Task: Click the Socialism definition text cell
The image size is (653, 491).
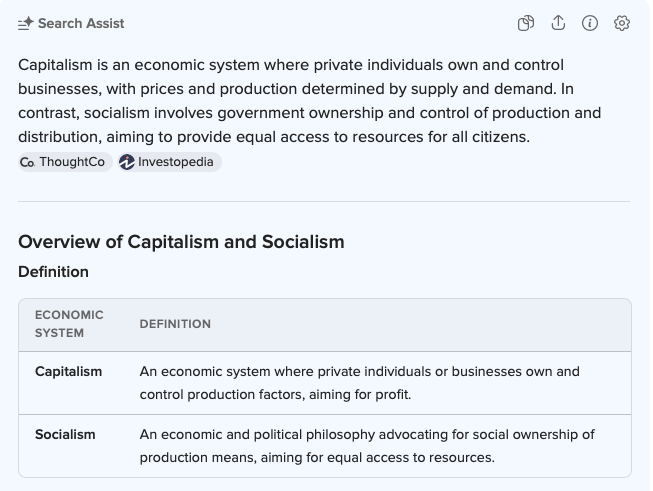Action: pos(367,445)
